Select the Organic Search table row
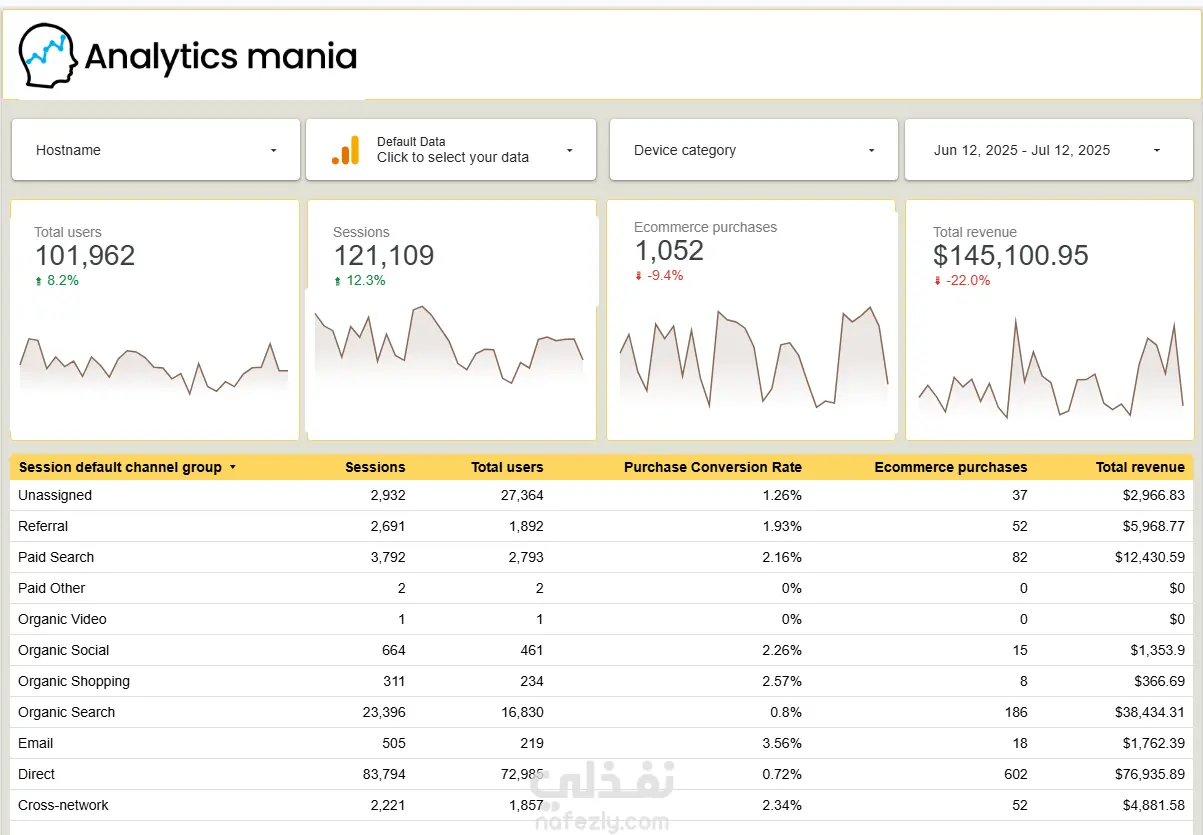The image size is (1203, 835). [602, 712]
